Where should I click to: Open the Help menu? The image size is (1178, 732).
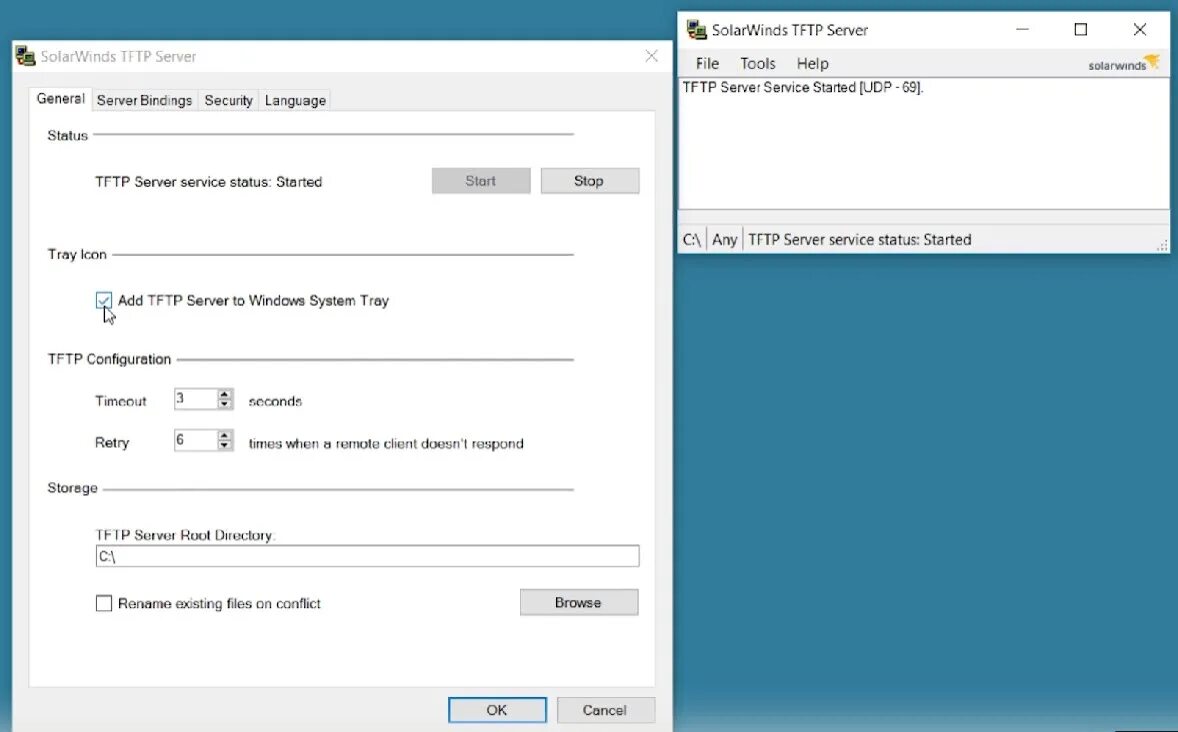pos(812,64)
